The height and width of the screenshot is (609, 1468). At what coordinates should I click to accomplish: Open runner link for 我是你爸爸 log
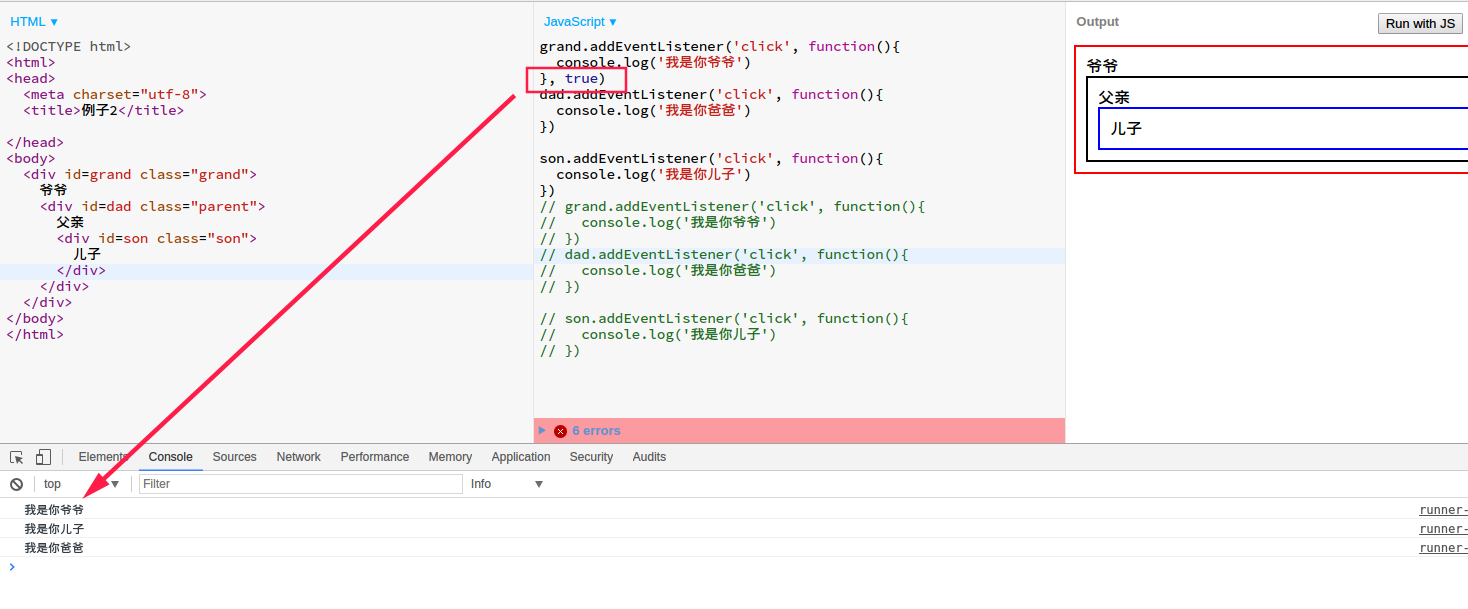1443,548
